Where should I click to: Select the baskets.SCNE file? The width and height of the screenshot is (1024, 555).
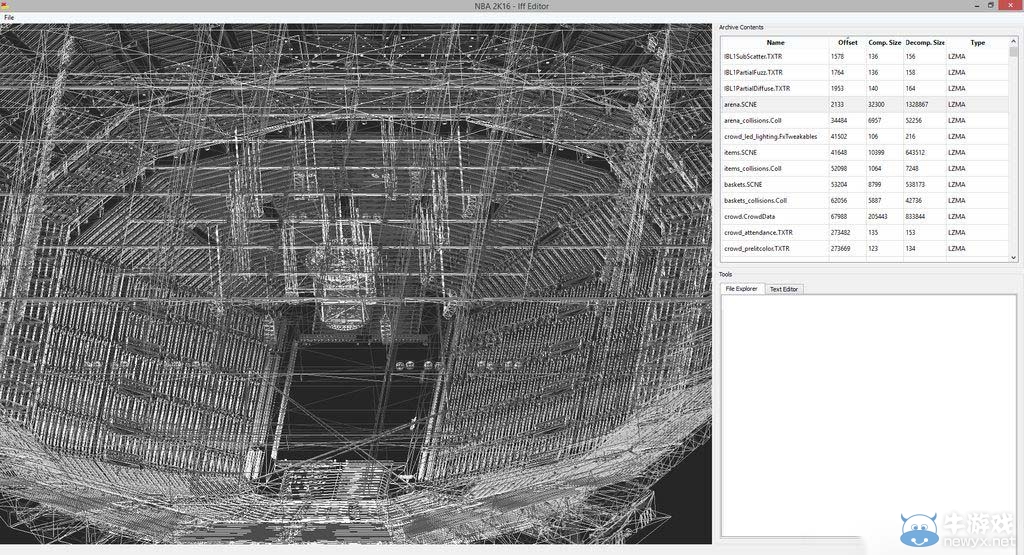pyautogui.click(x=865, y=185)
